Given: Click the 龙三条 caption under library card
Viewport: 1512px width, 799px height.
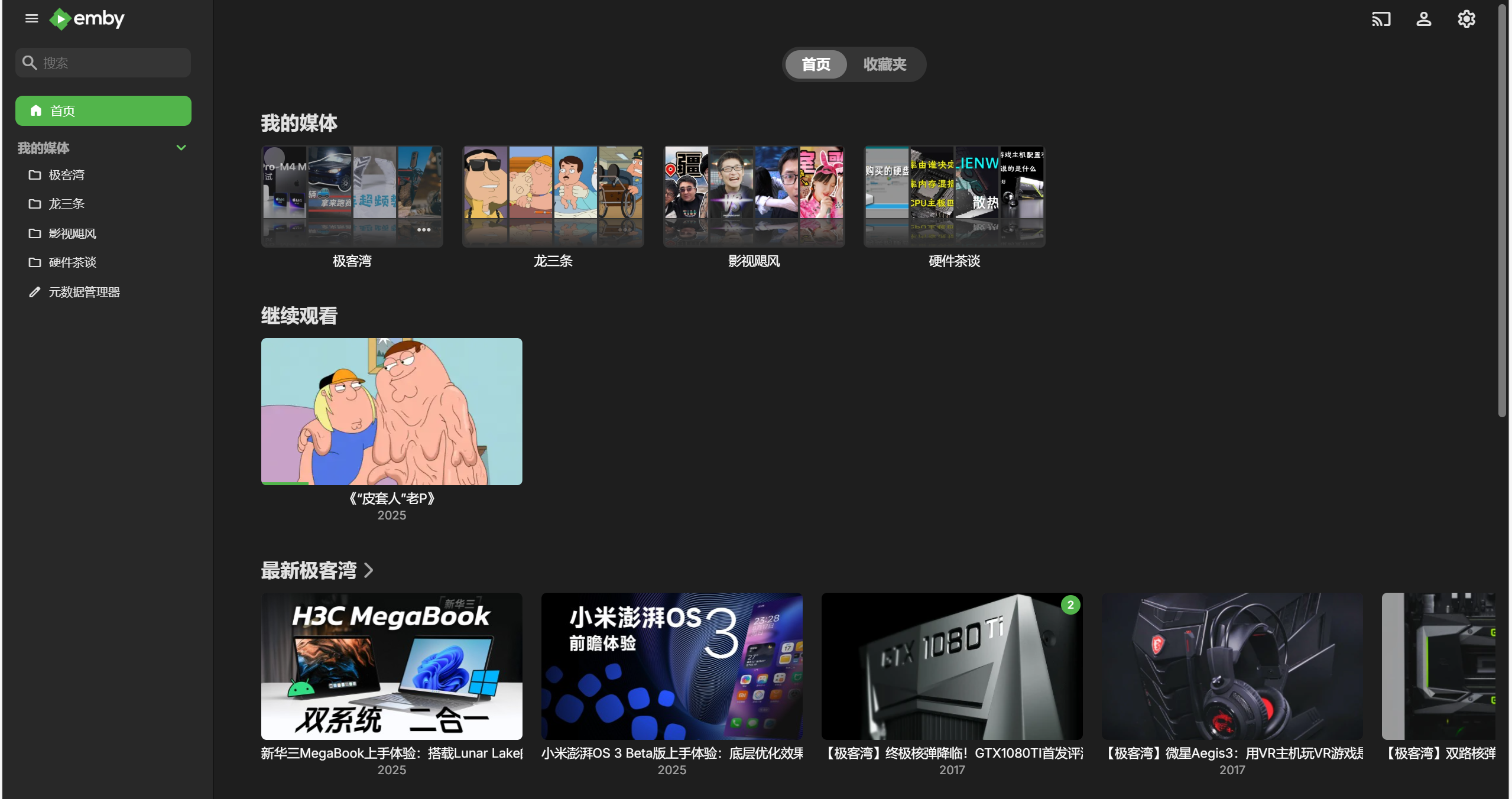Looking at the screenshot, I should (x=553, y=261).
